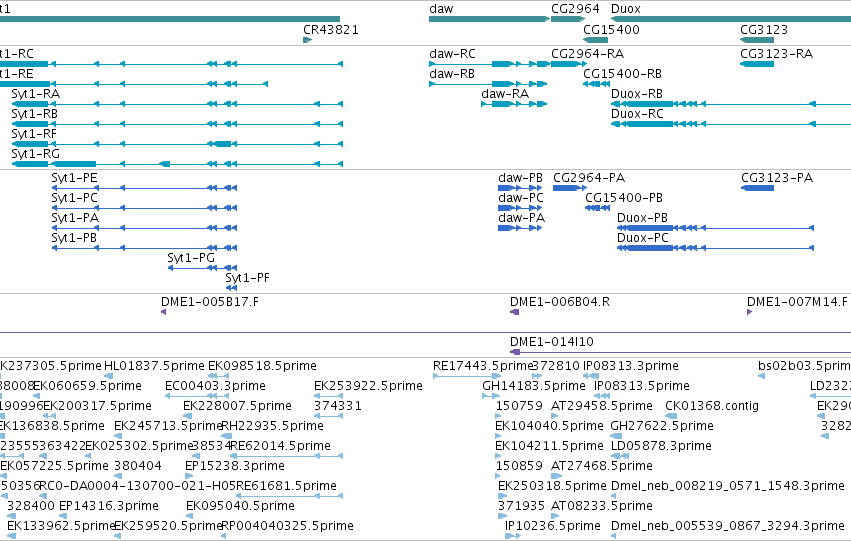Open protein CG3123-PA

(777, 178)
